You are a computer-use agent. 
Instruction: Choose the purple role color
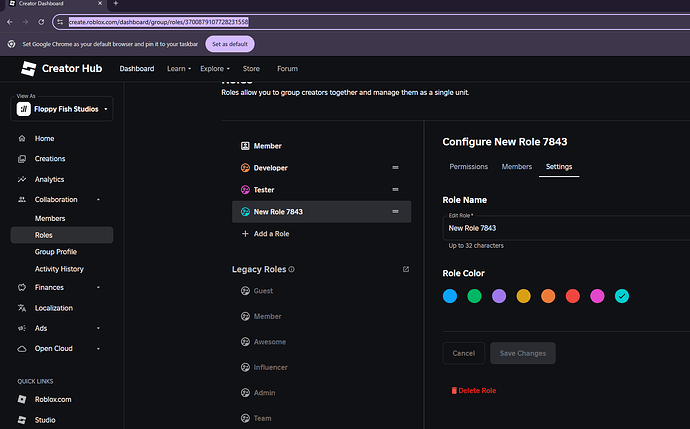(x=499, y=296)
